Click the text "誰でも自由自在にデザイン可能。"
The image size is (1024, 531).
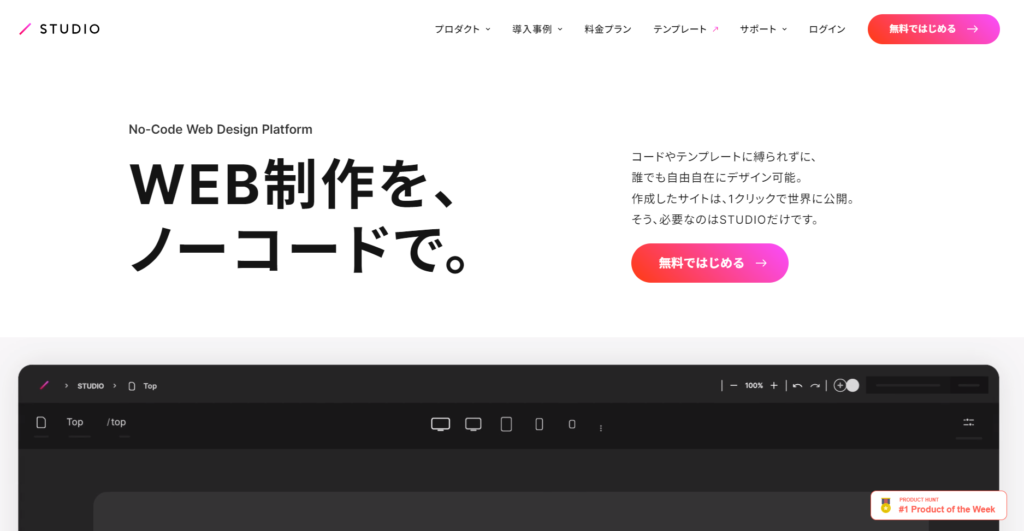point(717,178)
